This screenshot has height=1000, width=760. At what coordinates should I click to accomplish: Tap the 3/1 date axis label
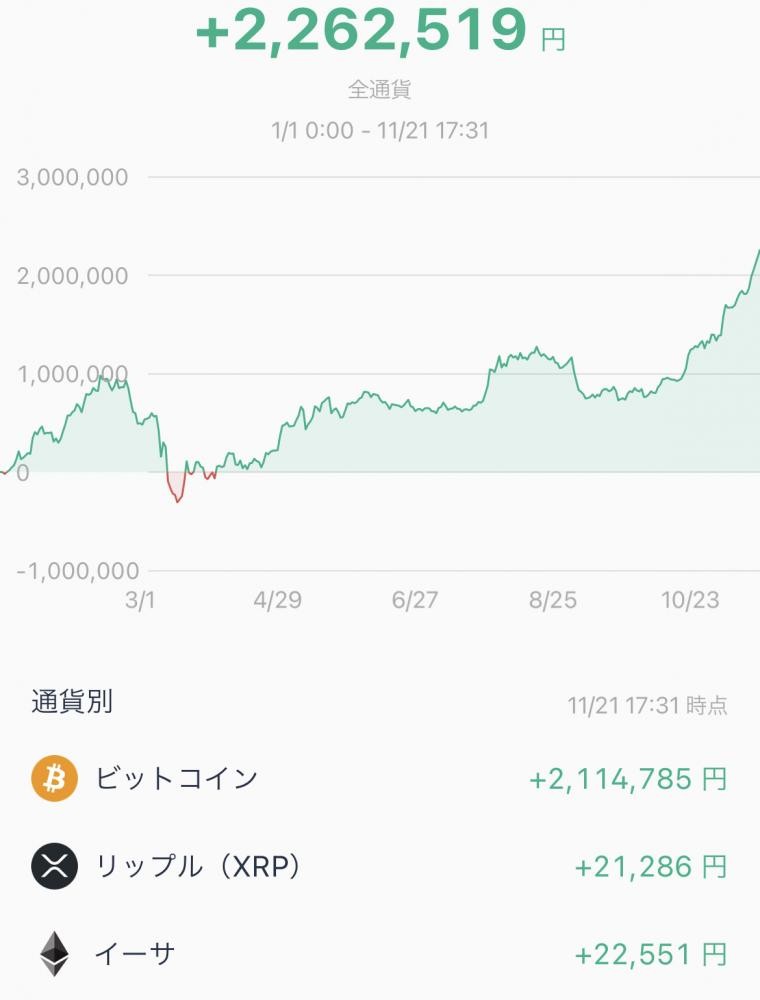tap(140, 599)
